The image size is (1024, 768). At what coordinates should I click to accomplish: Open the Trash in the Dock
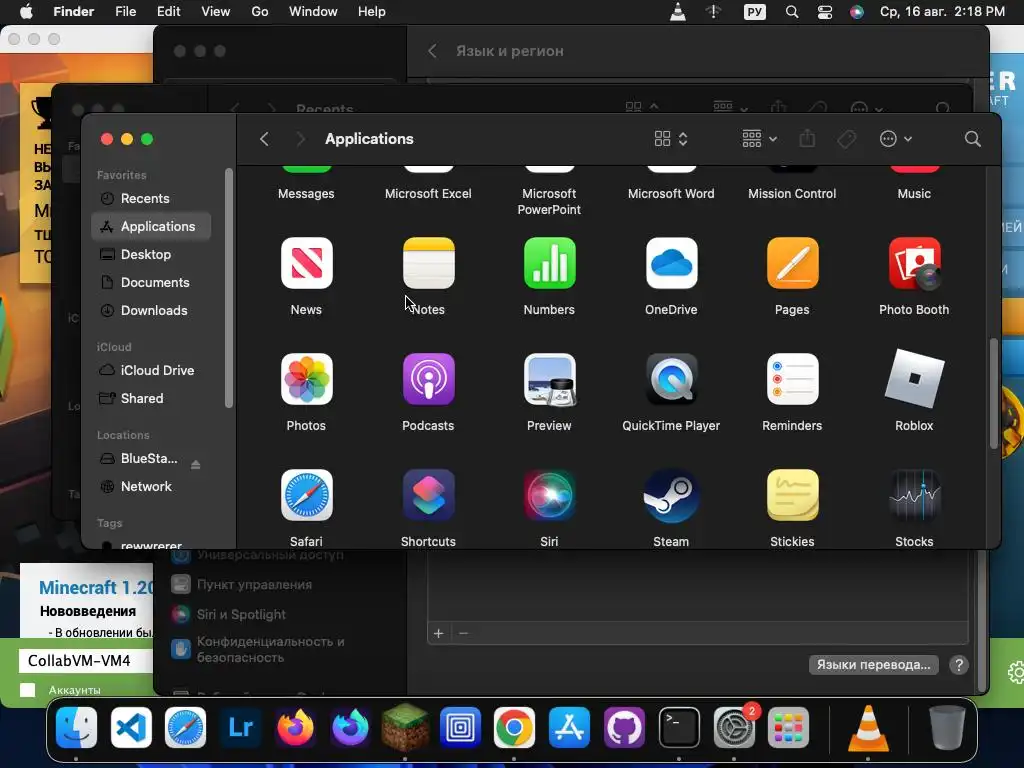pyautogui.click(x=947, y=728)
